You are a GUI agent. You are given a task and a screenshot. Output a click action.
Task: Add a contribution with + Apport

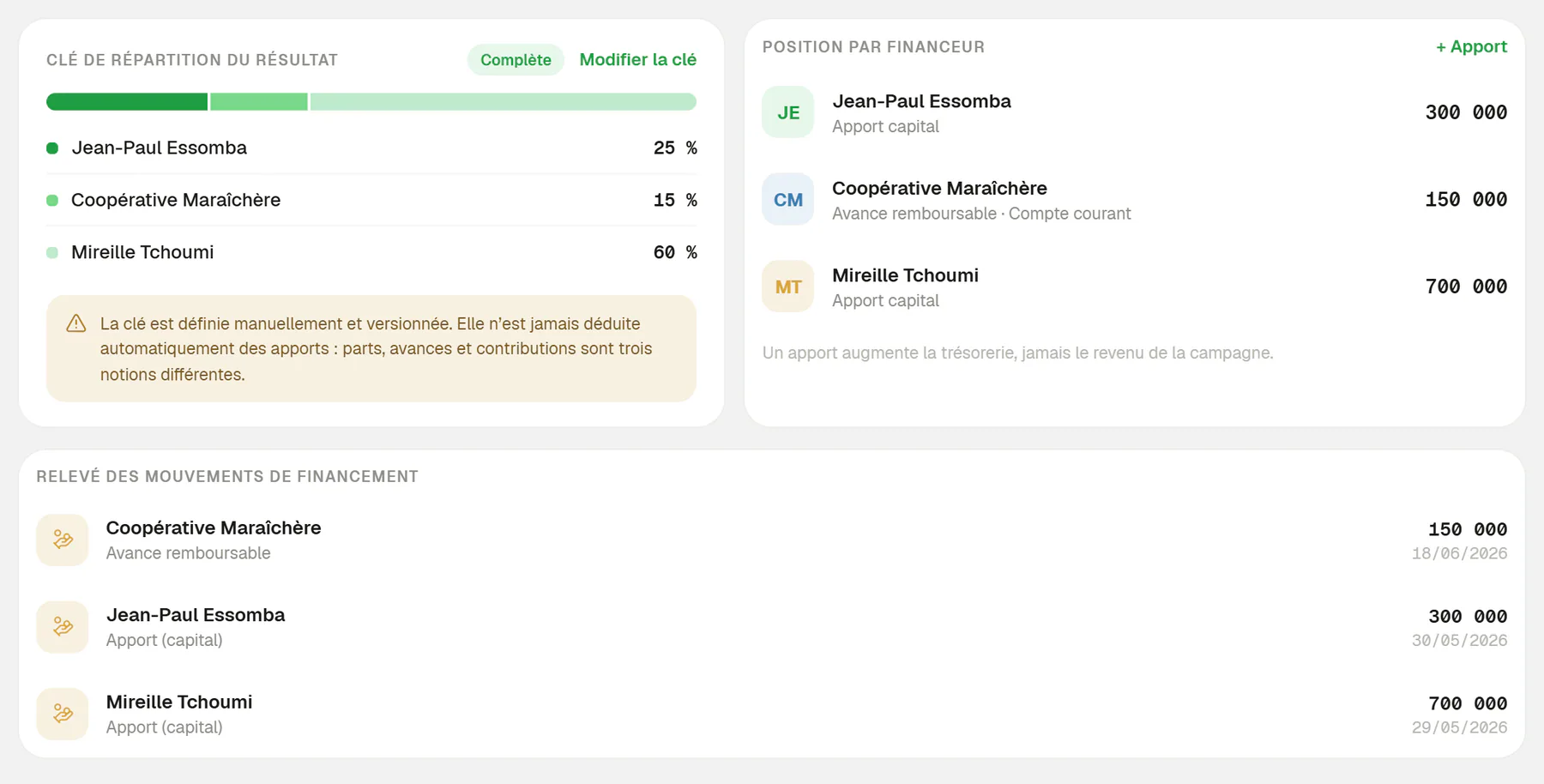(x=1471, y=47)
